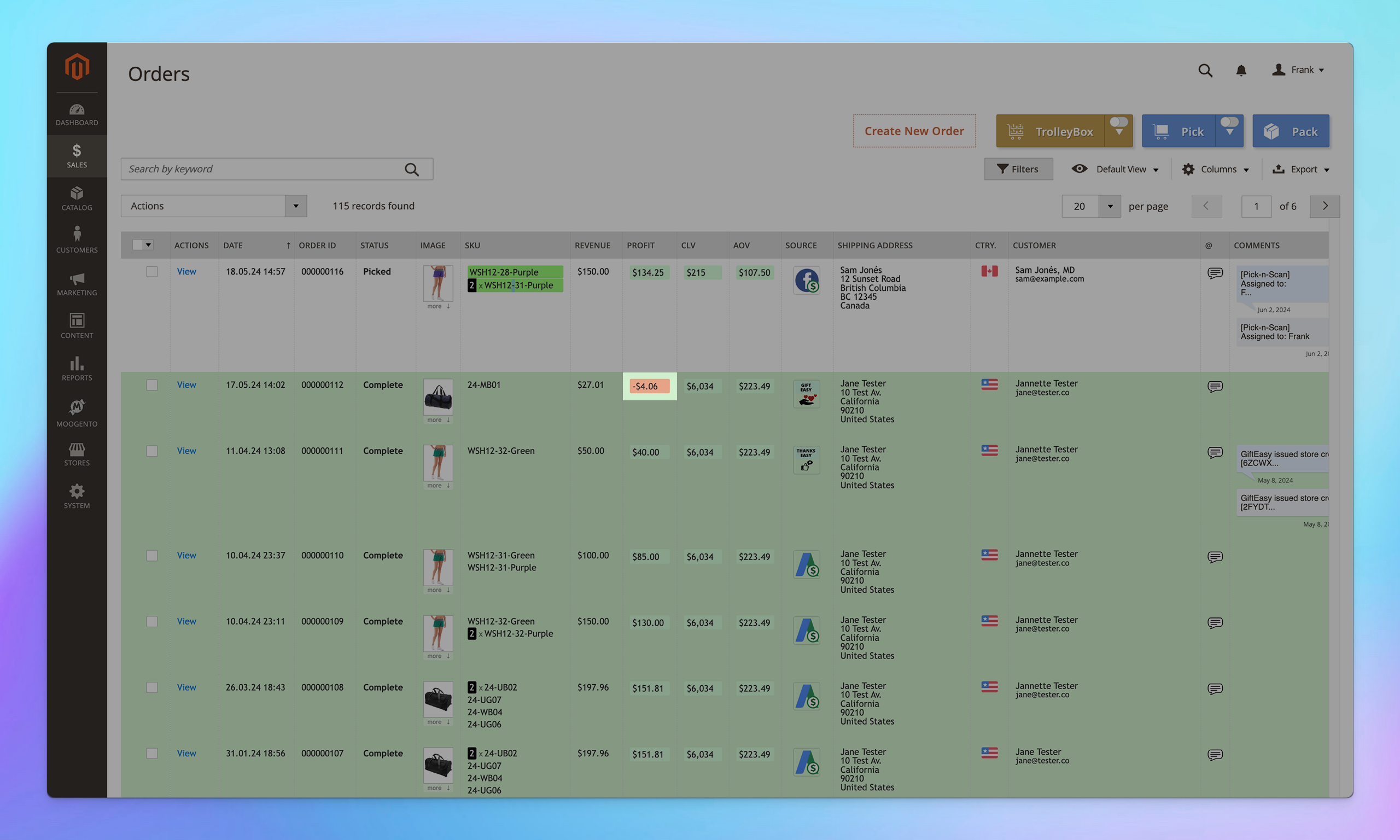Open the Customers sidebar section

click(77, 241)
